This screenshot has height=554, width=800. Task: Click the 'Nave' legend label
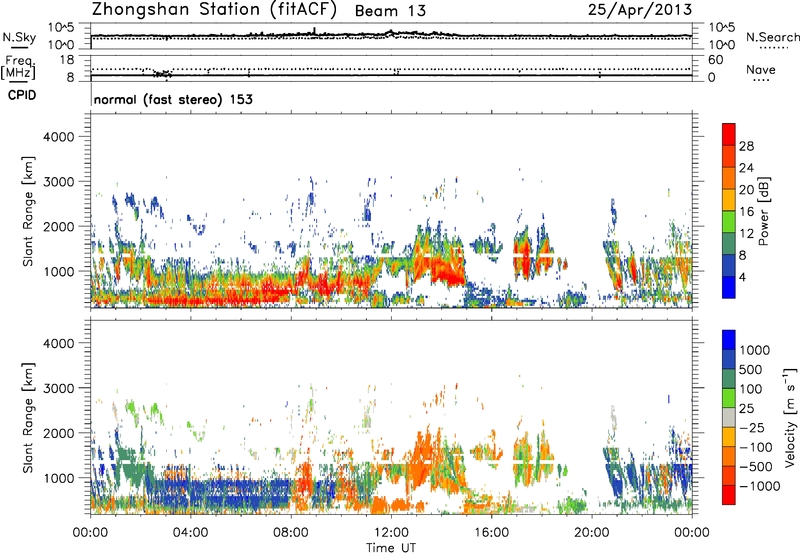(x=761, y=69)
